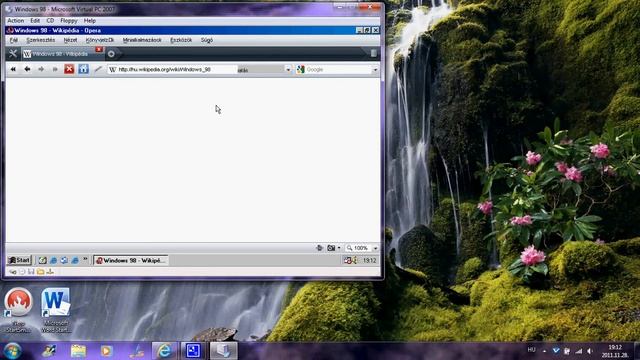Open the Help menu in Virtual PC
640x360 pixels.
90,20
